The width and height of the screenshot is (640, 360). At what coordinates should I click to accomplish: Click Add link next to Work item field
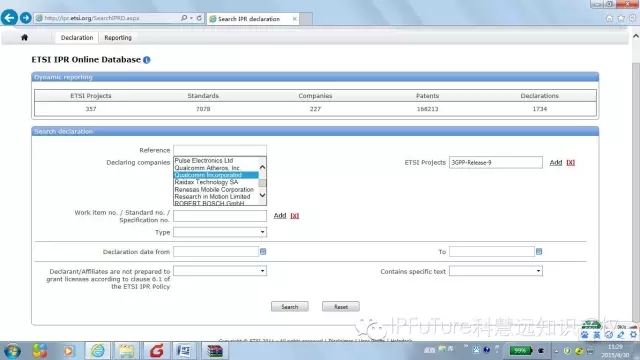coord(280,216)
